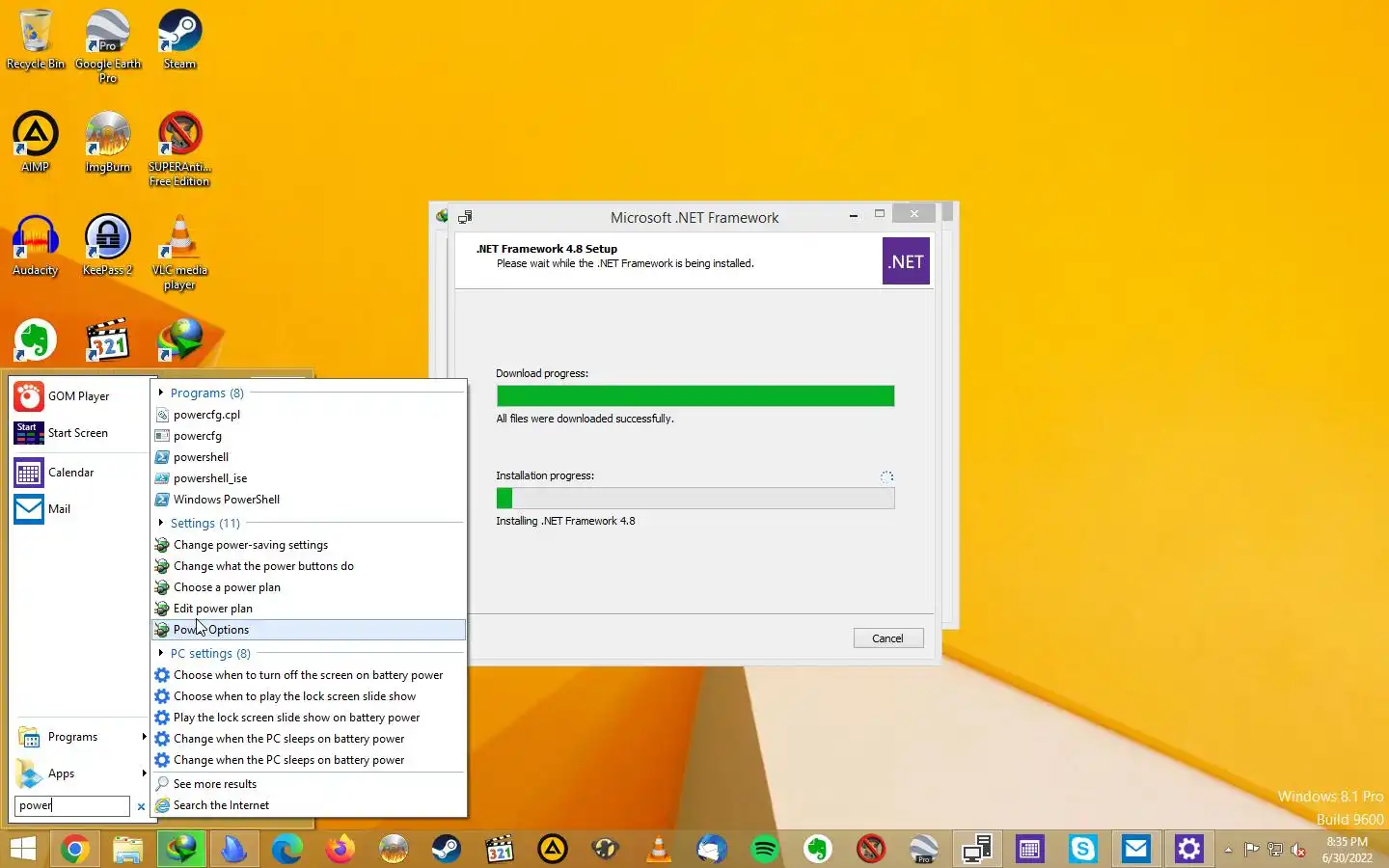Click See more results
Image resolution: width=1389 pixels, height=868 pixels.
(x=309, y=784)
